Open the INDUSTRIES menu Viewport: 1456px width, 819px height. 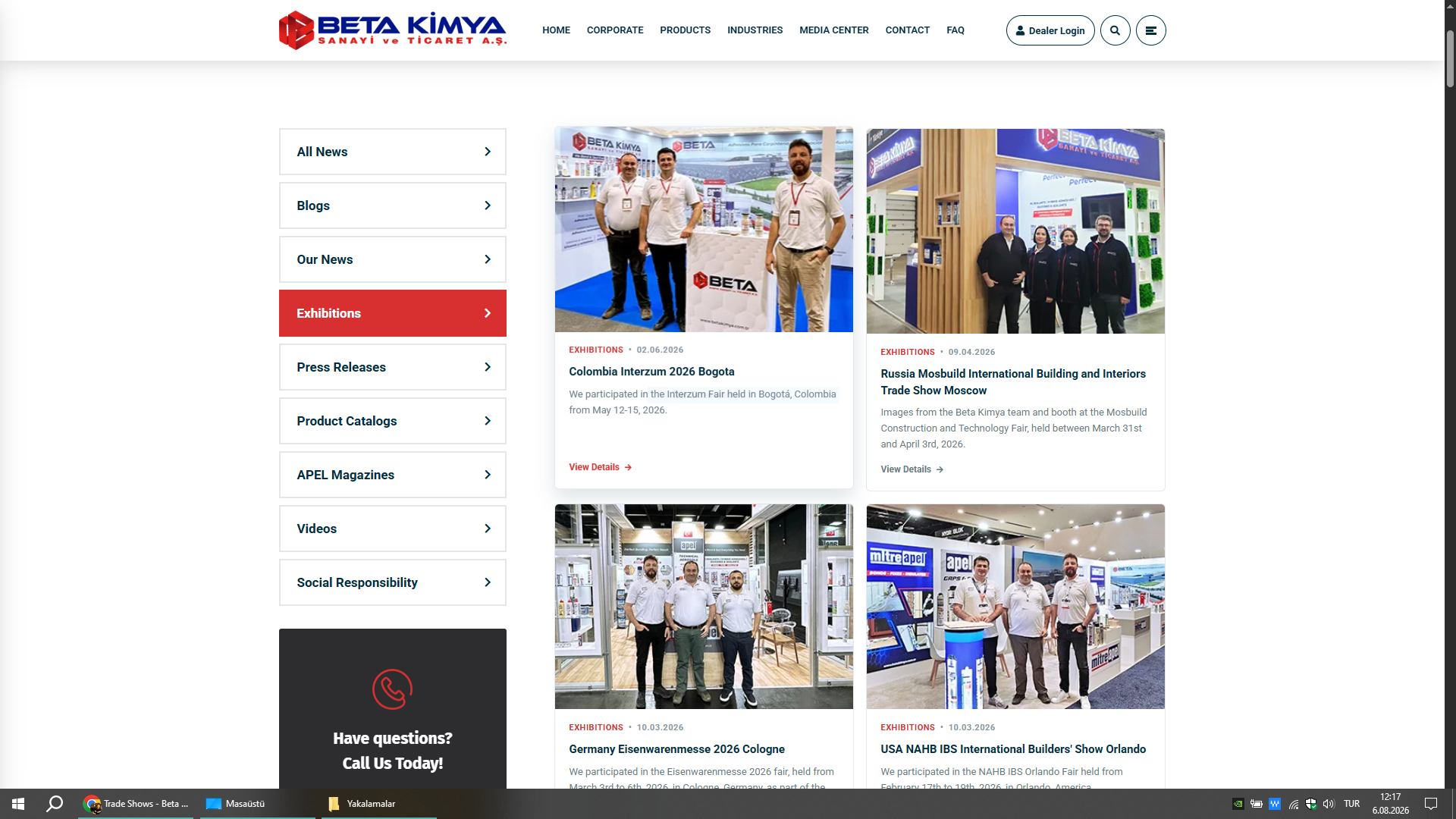(755, 30)
